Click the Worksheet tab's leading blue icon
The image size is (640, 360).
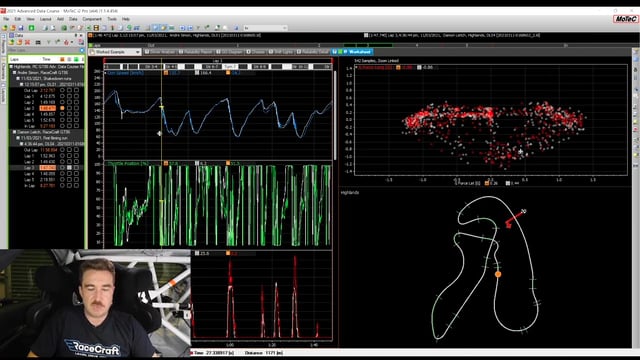pos(335,52)
